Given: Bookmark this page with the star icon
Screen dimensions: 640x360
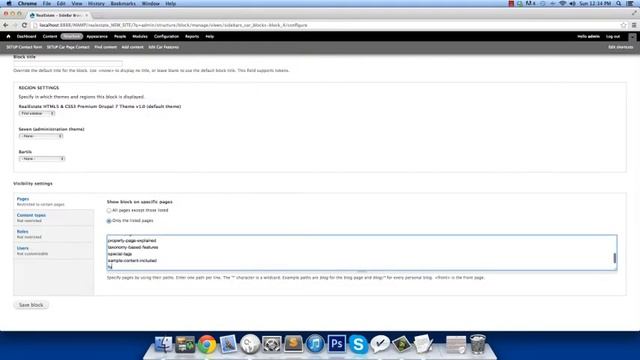Looking at the screenshot, I should (x=623, y=25).
